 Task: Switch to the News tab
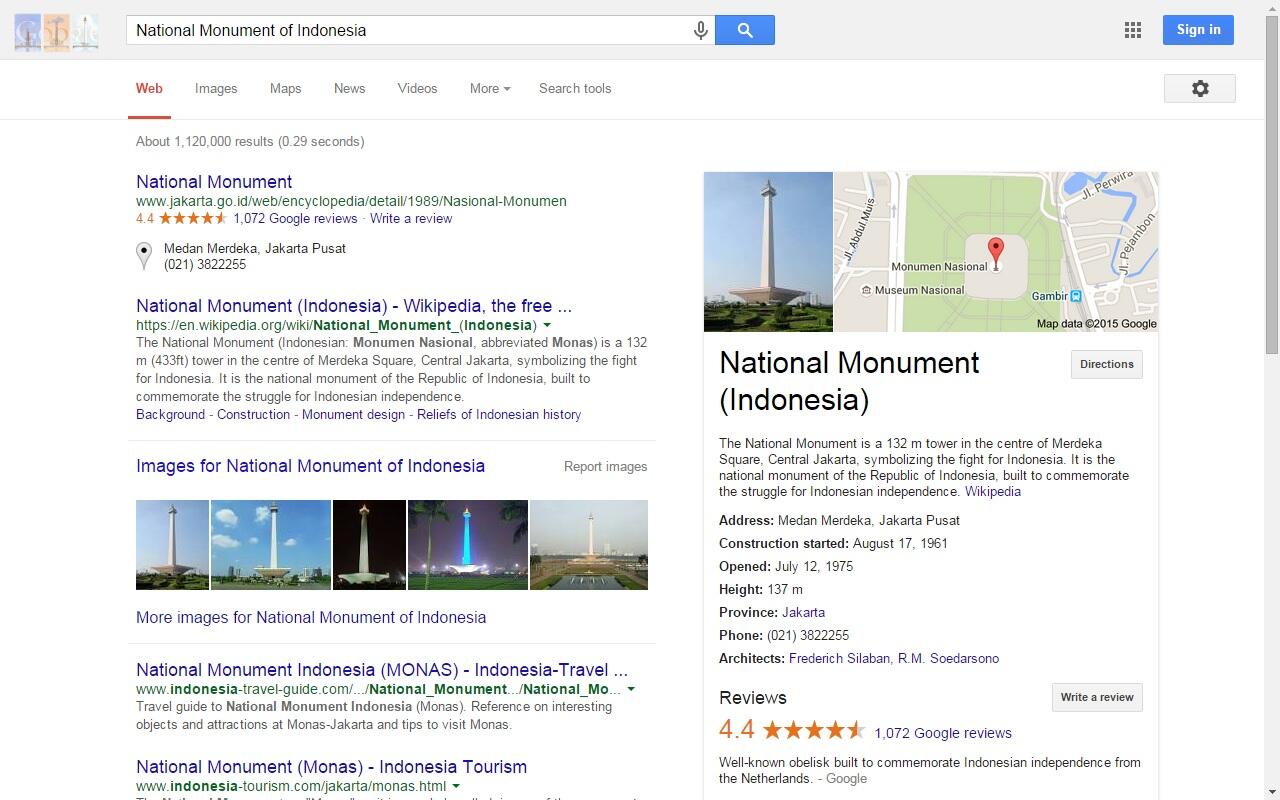coord(349,88)
